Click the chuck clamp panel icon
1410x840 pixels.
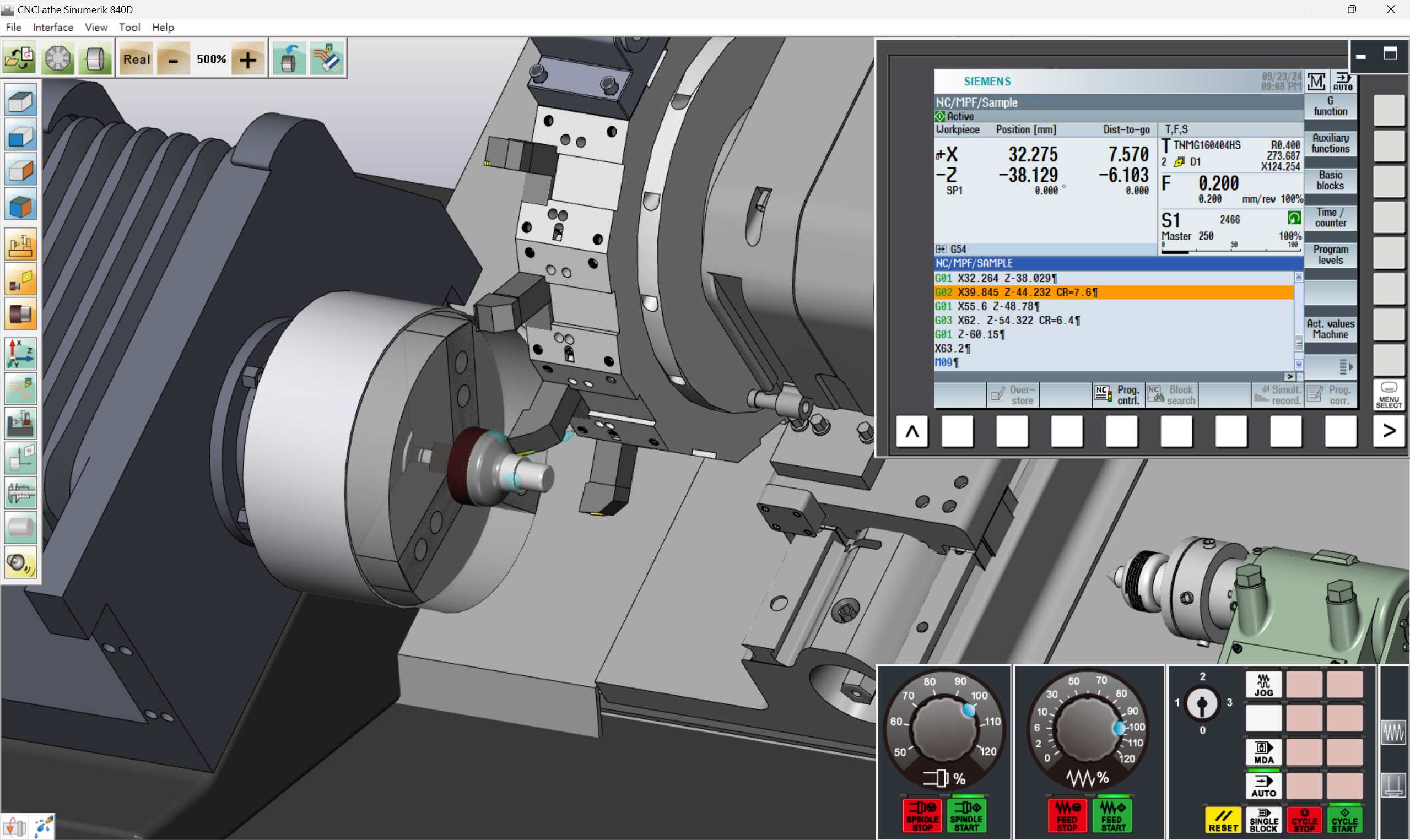pyautogui.click(x=1393, y=785)
